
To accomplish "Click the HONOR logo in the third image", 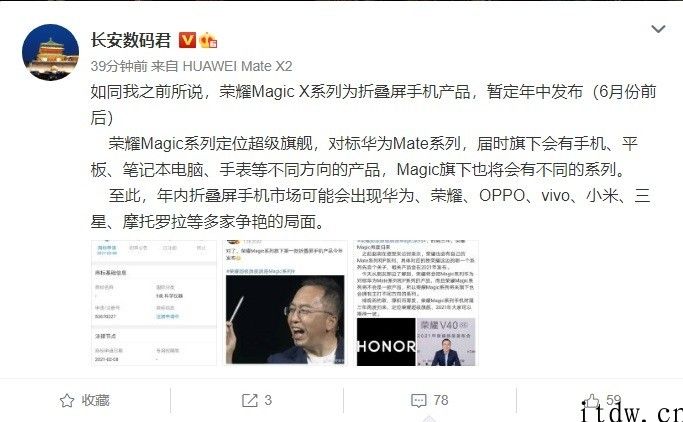I will pos(386,346).
